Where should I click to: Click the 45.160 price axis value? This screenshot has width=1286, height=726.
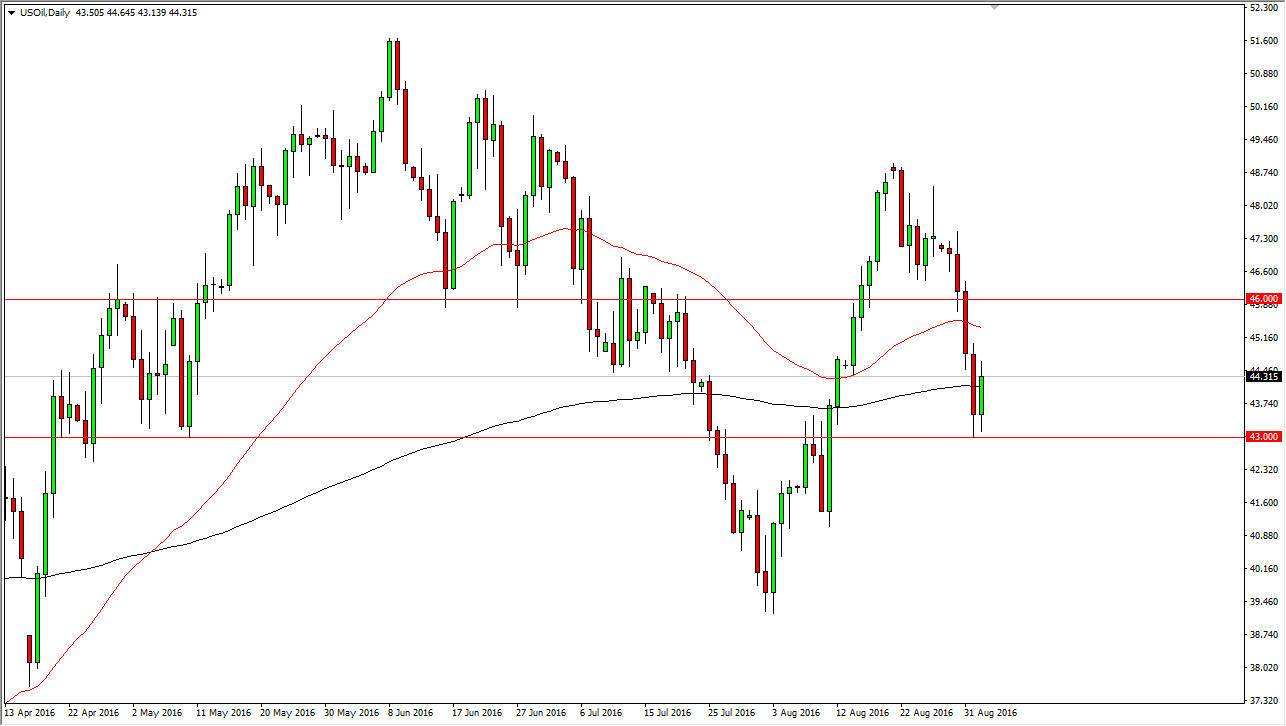pyautogui.click(x=1264, y=338)
